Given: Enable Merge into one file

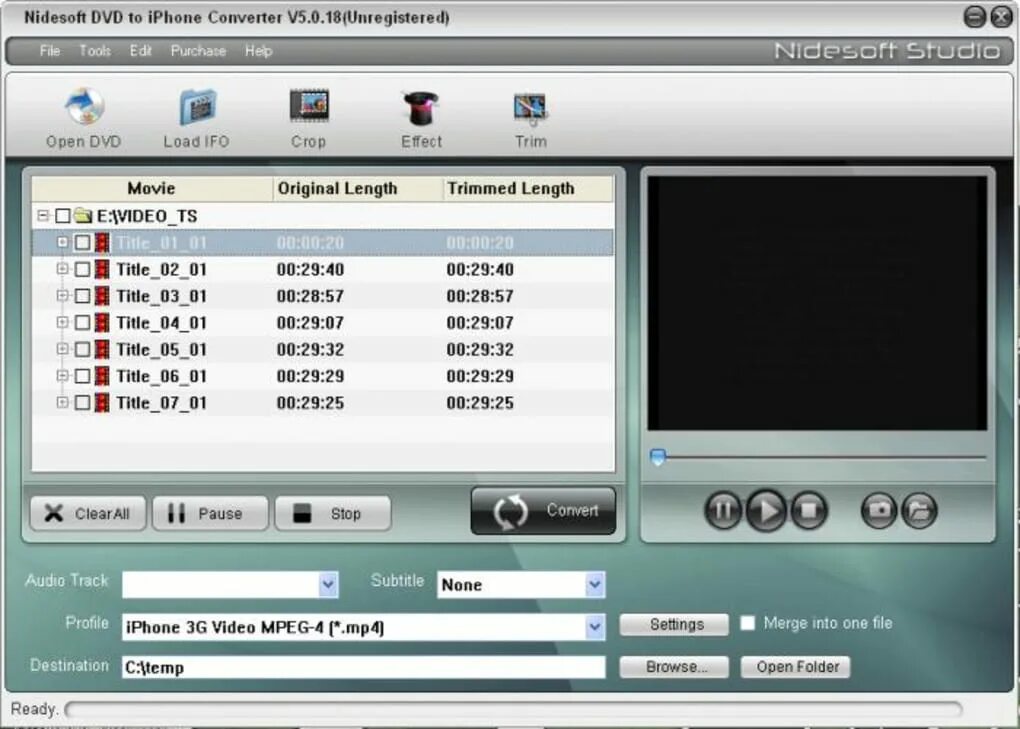Looking at the screenshot, I should tap(748, 623).
